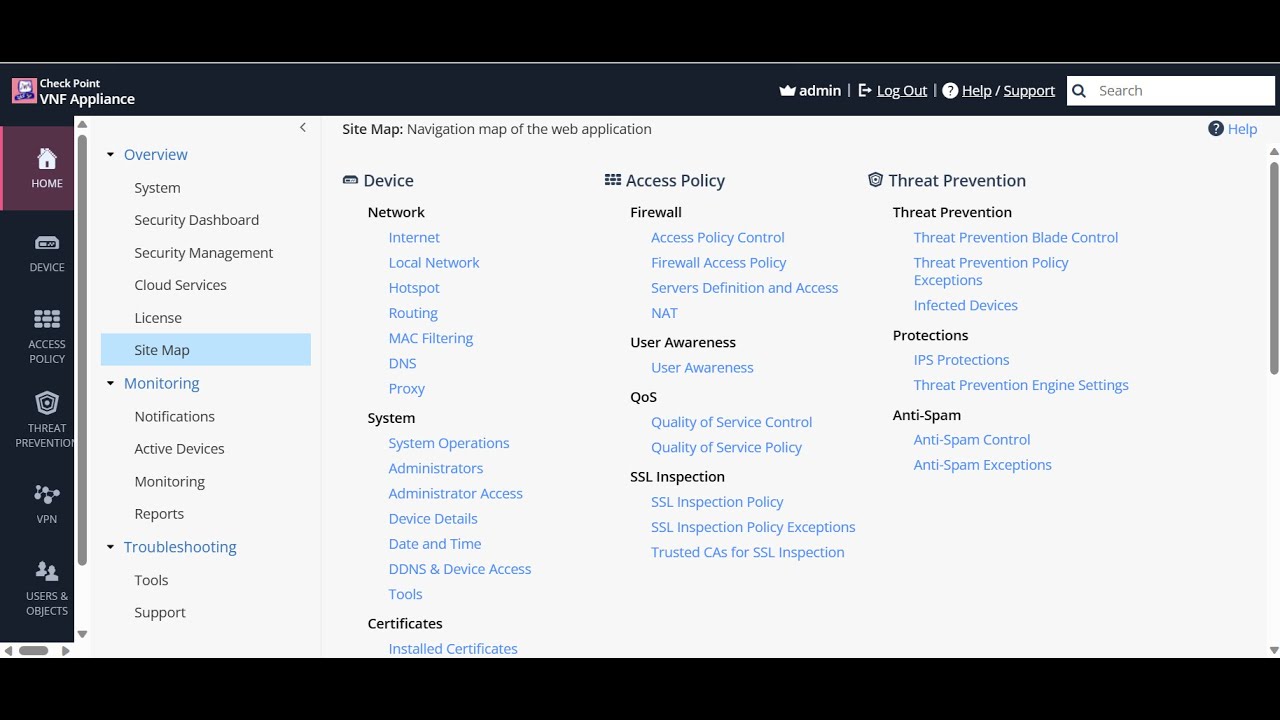Image resolution: width=1280 pixels, height=720 pixels.
Task: Click the Log Out arrow icon
Action: click(865, 91)
